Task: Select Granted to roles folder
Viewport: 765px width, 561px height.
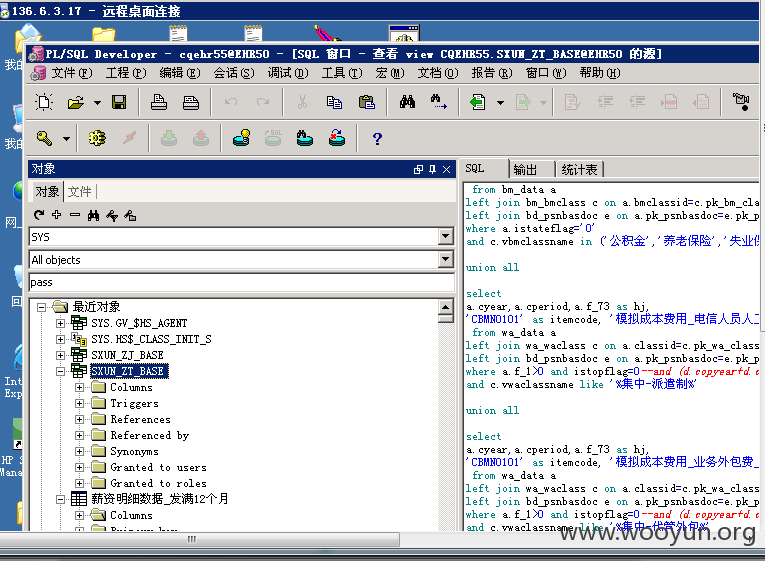Action: (x=158, y=483)
